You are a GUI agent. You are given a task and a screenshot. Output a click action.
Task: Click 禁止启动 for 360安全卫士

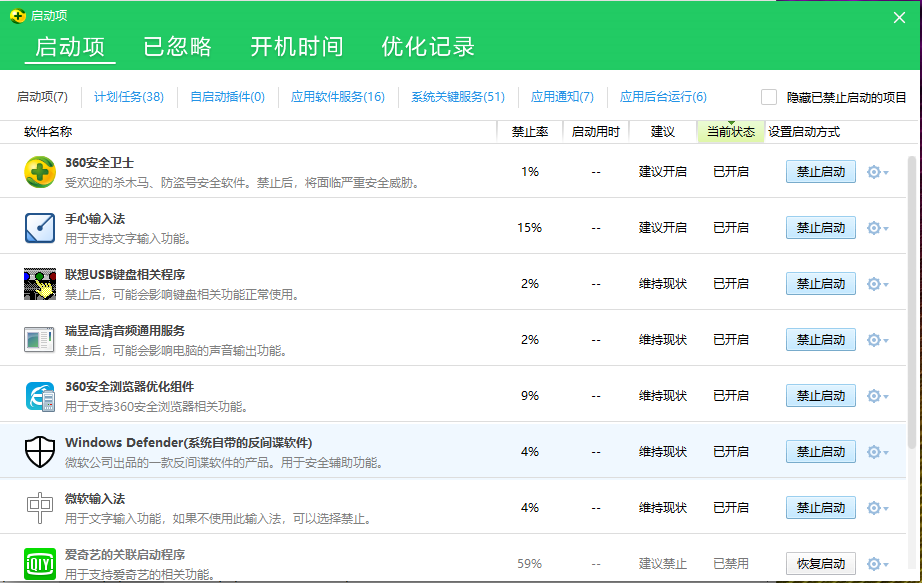(821, 172)
